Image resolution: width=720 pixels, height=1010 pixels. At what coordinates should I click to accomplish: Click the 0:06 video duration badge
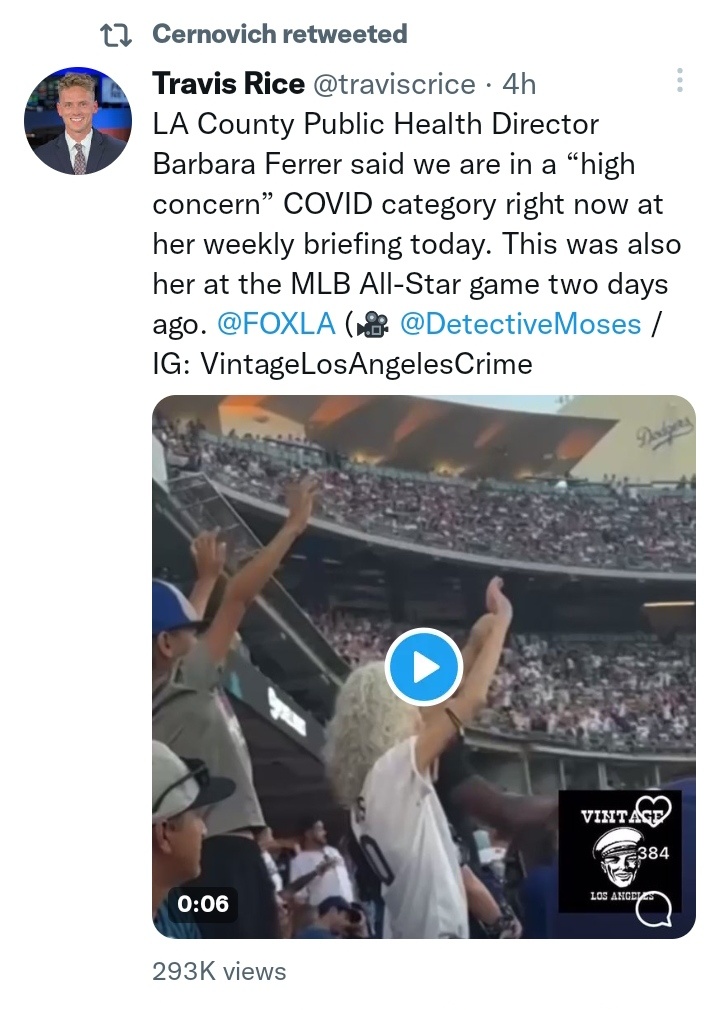pos(203,903)
